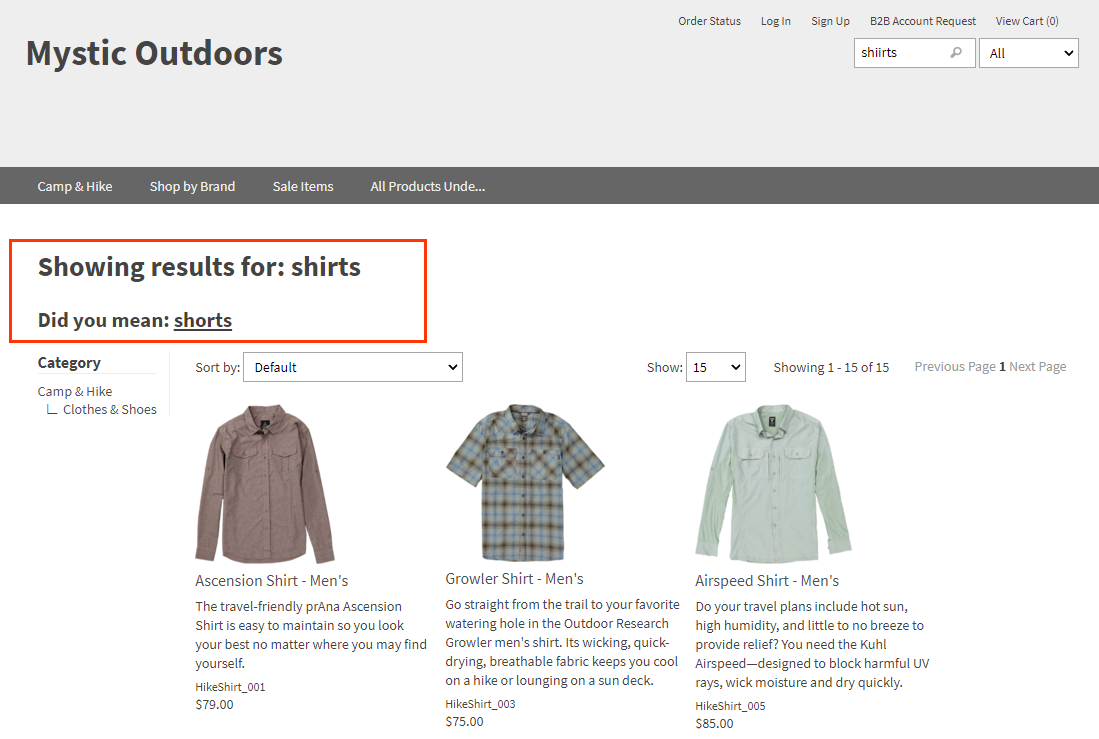Click the B2B Account Request link
1099x739 pixels.
point(922,20)
